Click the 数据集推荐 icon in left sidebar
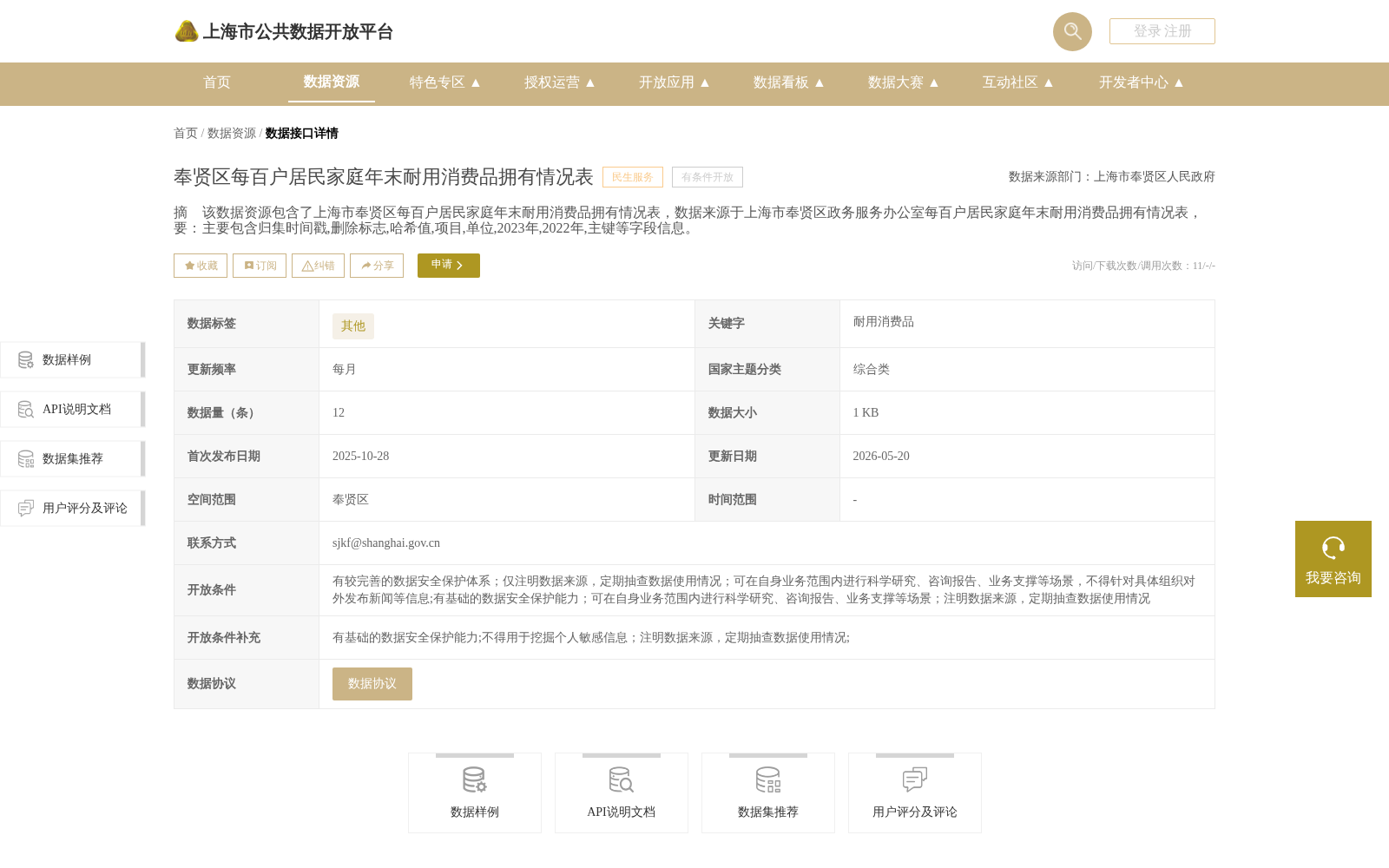 click(26, 459)
